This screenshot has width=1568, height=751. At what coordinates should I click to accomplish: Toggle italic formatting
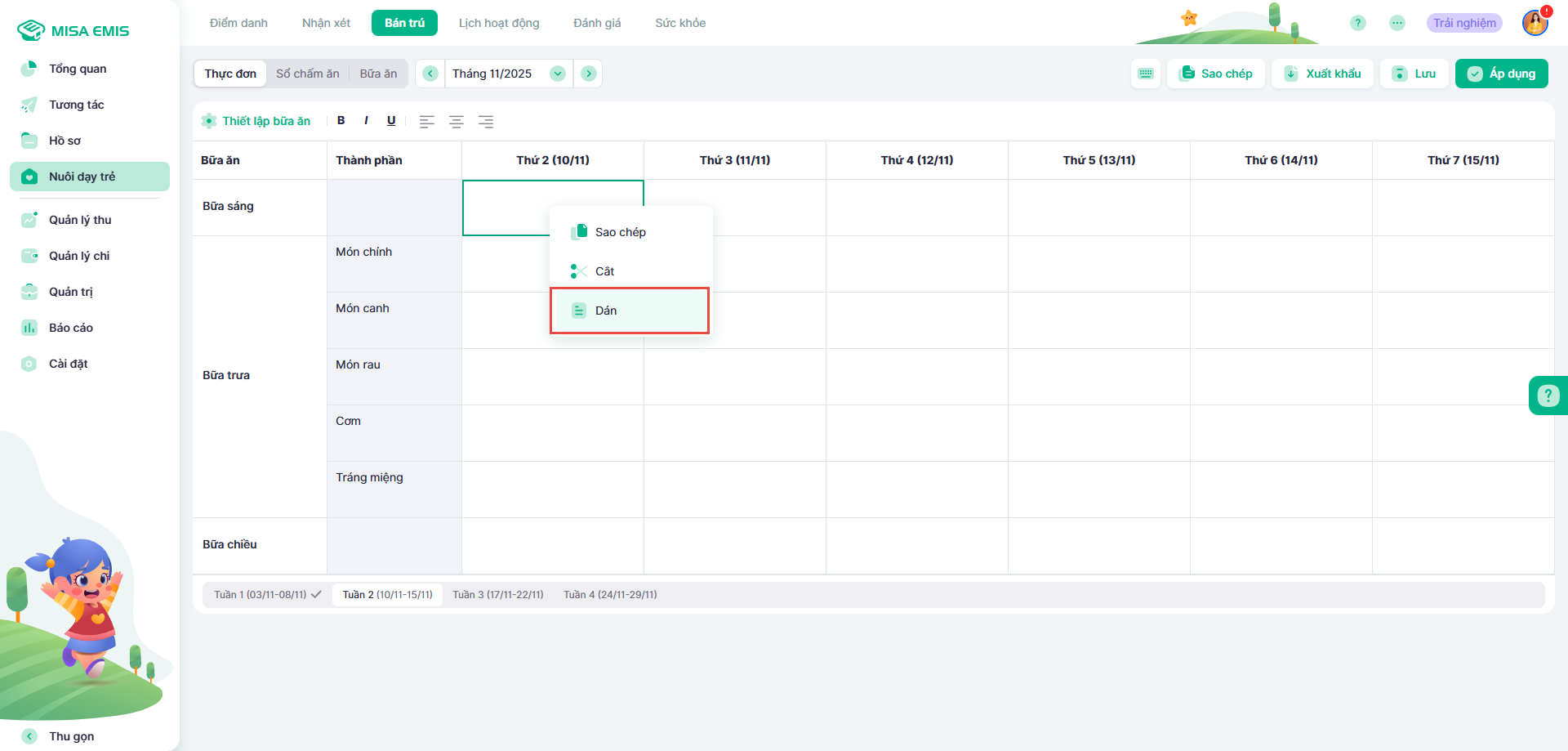point(366,121)
